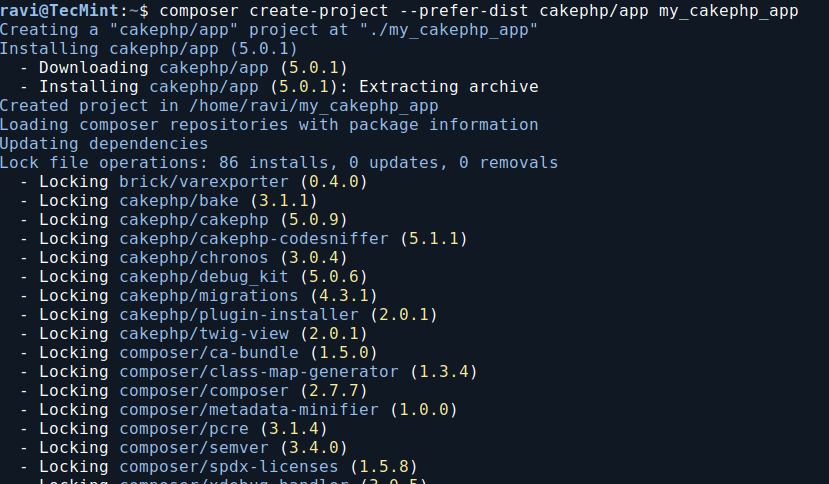Click the "ravi@TecMint" prompt text
Image resolution: width=829 pixels, height=484 pixels.
click(x=59, y=11)
